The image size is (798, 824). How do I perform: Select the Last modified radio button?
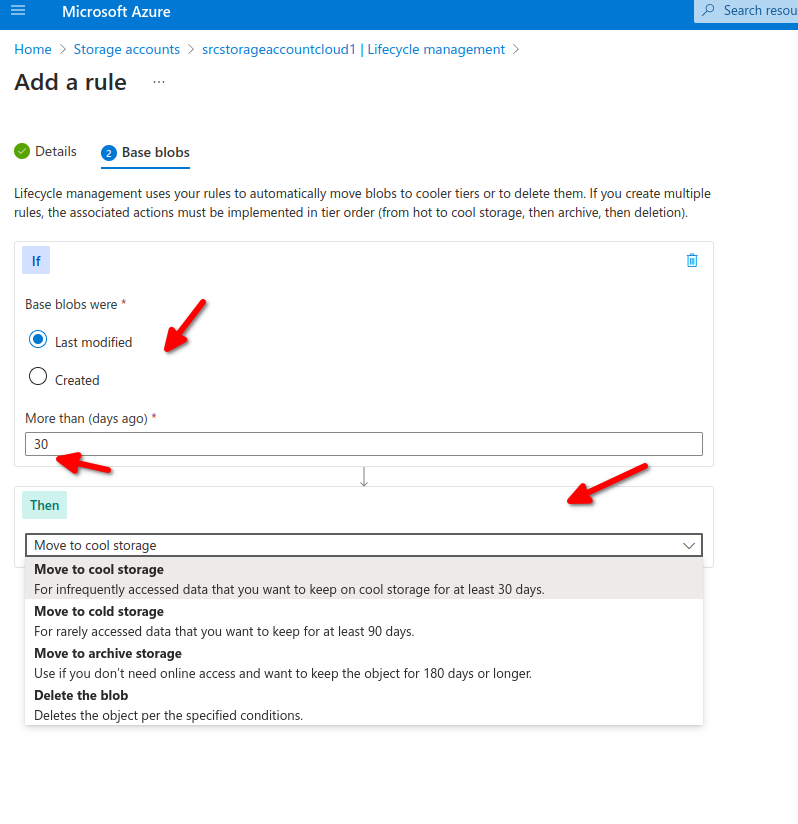click(38, 340)
